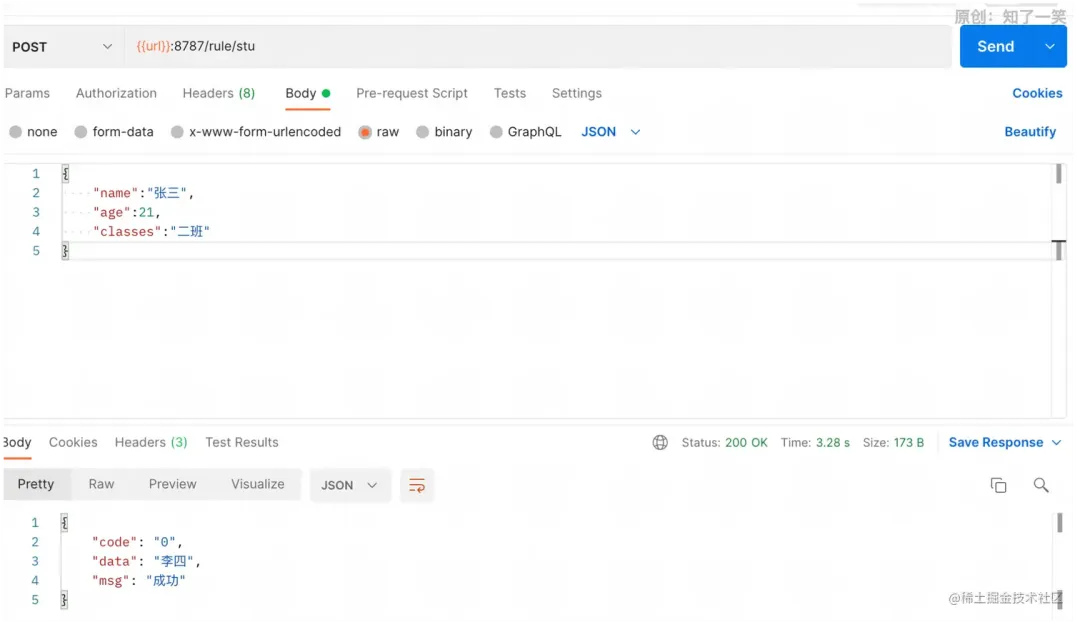
Task: Click the "age":21 line in request body
Action: [127, 212]
